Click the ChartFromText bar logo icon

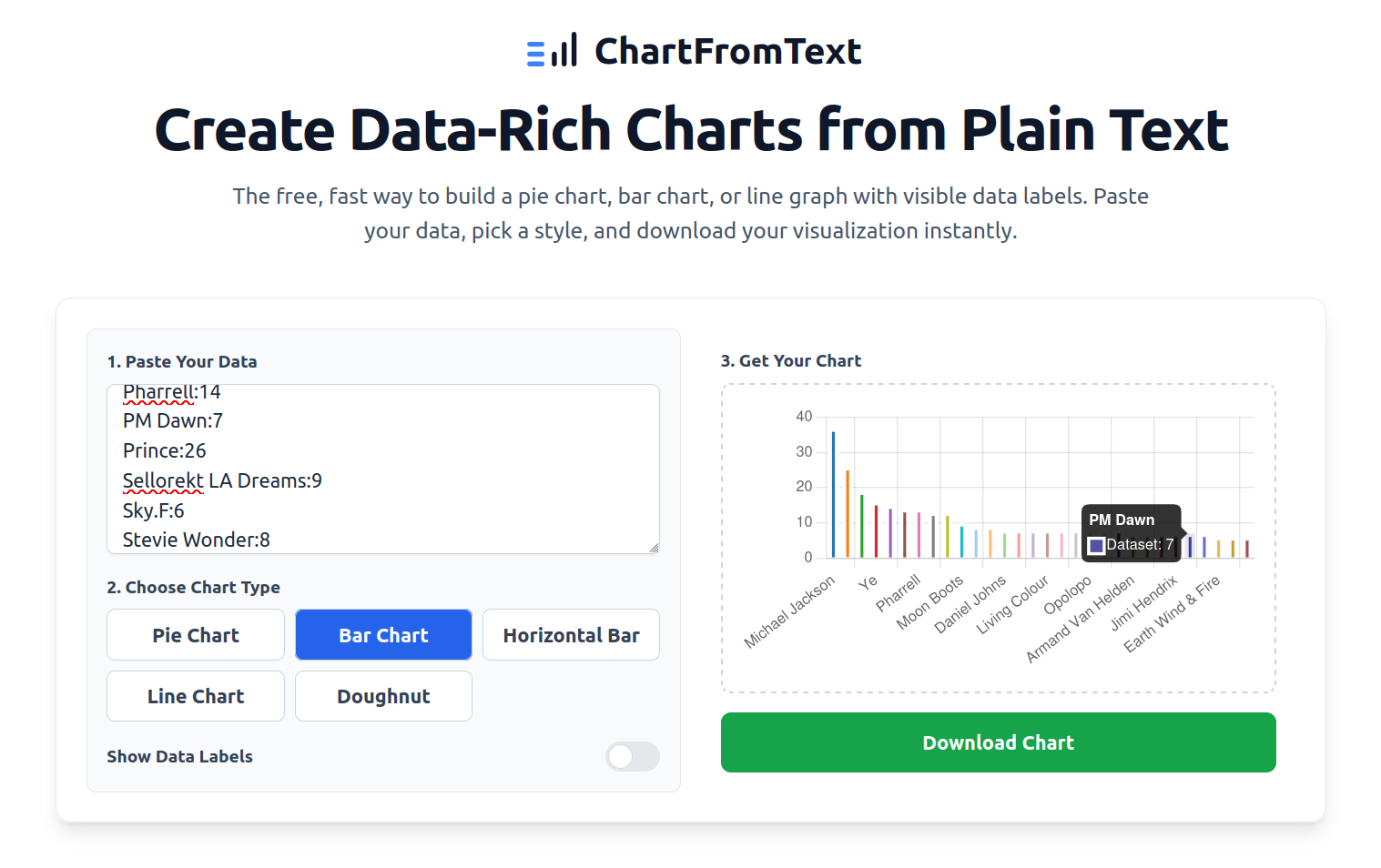[x=552, y=50]
